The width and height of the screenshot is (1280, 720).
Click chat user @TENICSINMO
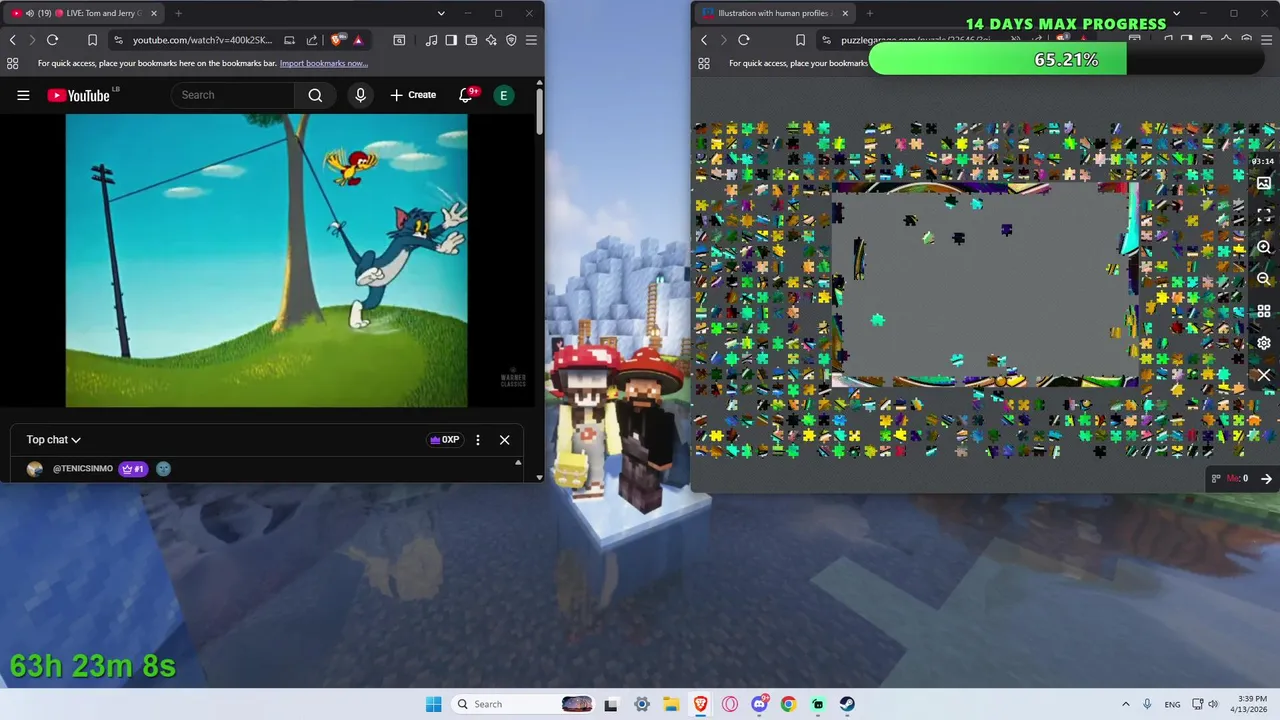[83, 468]
